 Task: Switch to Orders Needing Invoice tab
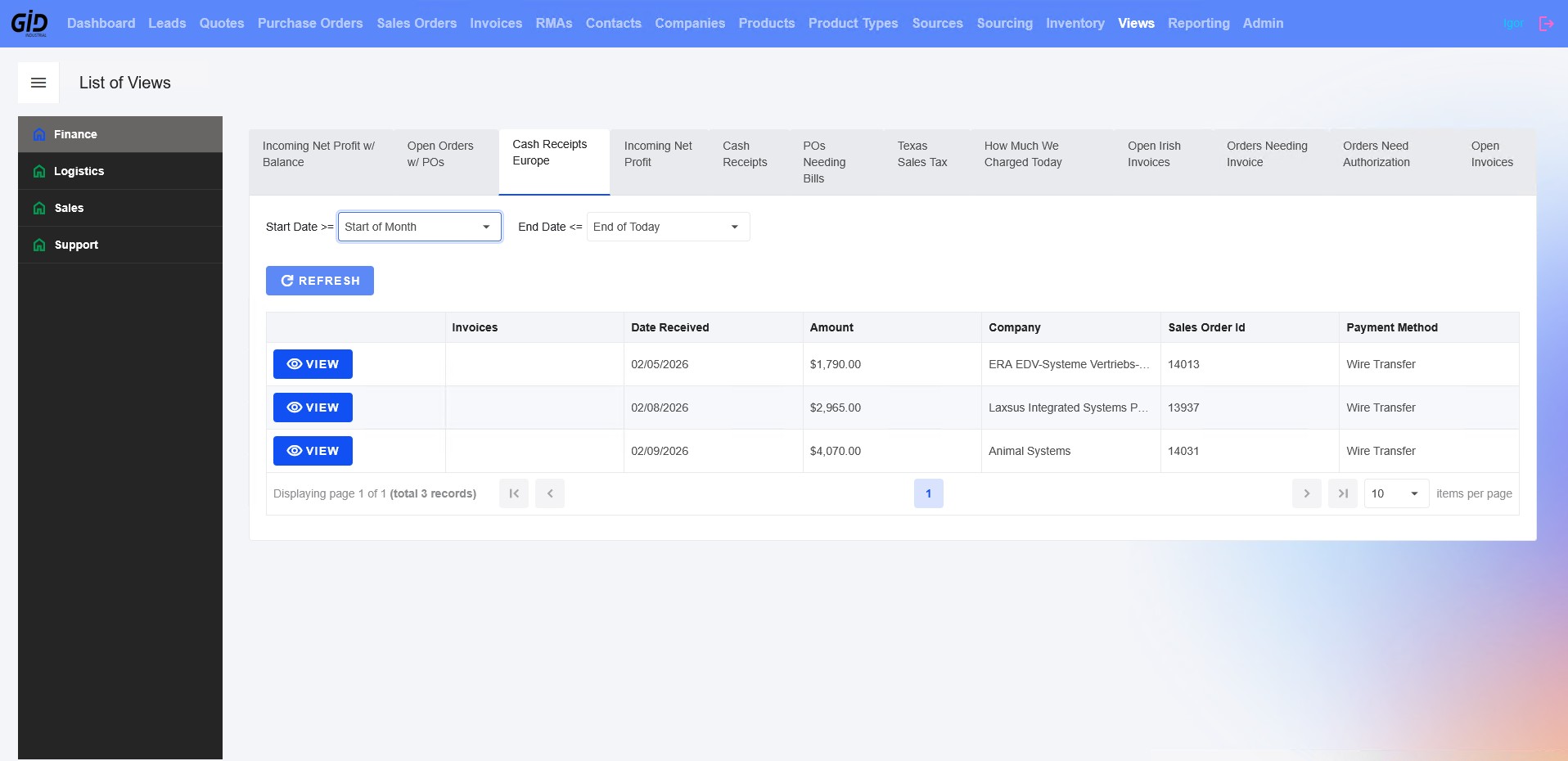[1272, 162]
